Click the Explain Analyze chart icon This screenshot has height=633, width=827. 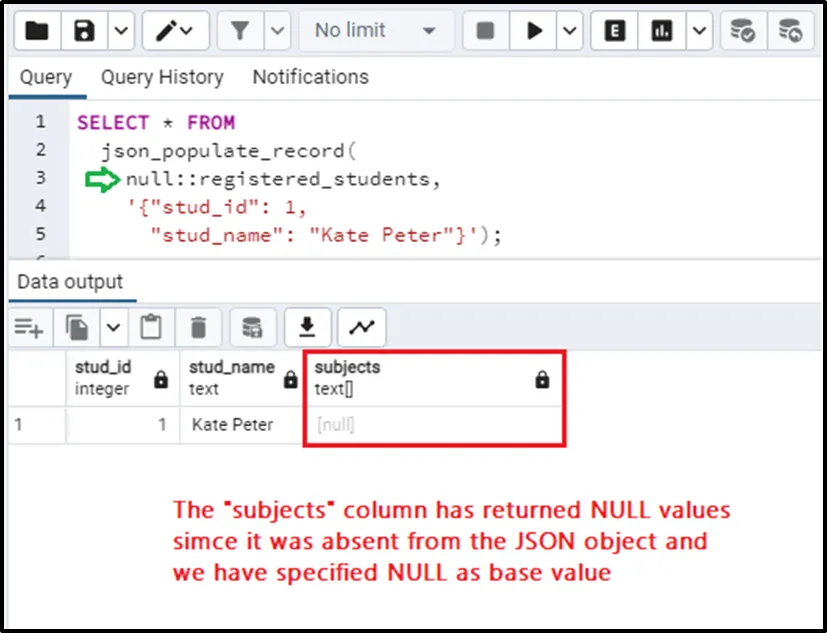tap(662, 31)
